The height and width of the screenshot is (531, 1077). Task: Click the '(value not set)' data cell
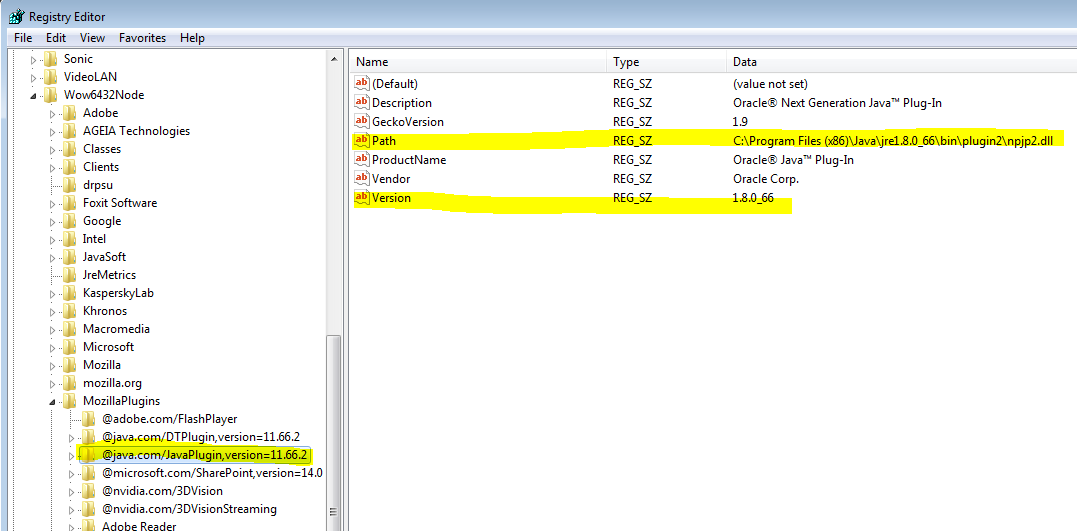tap(770, 83)
